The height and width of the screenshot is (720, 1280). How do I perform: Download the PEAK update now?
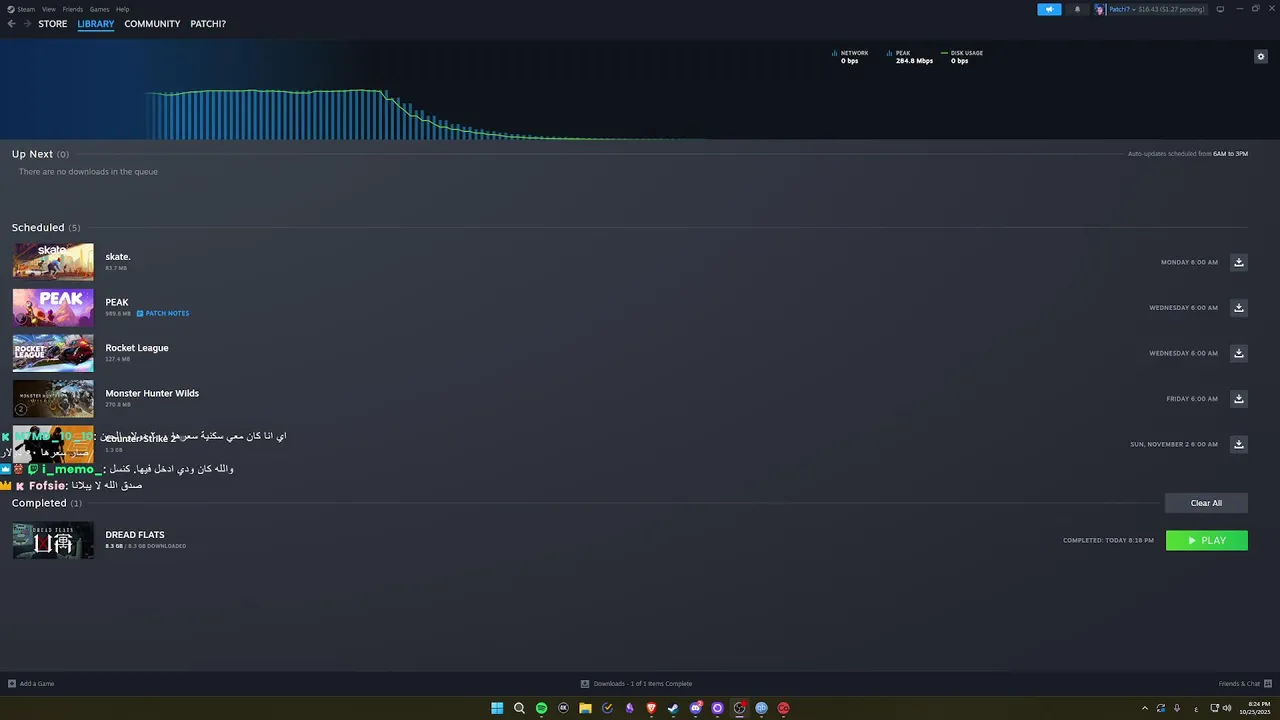click(1238, 307)
